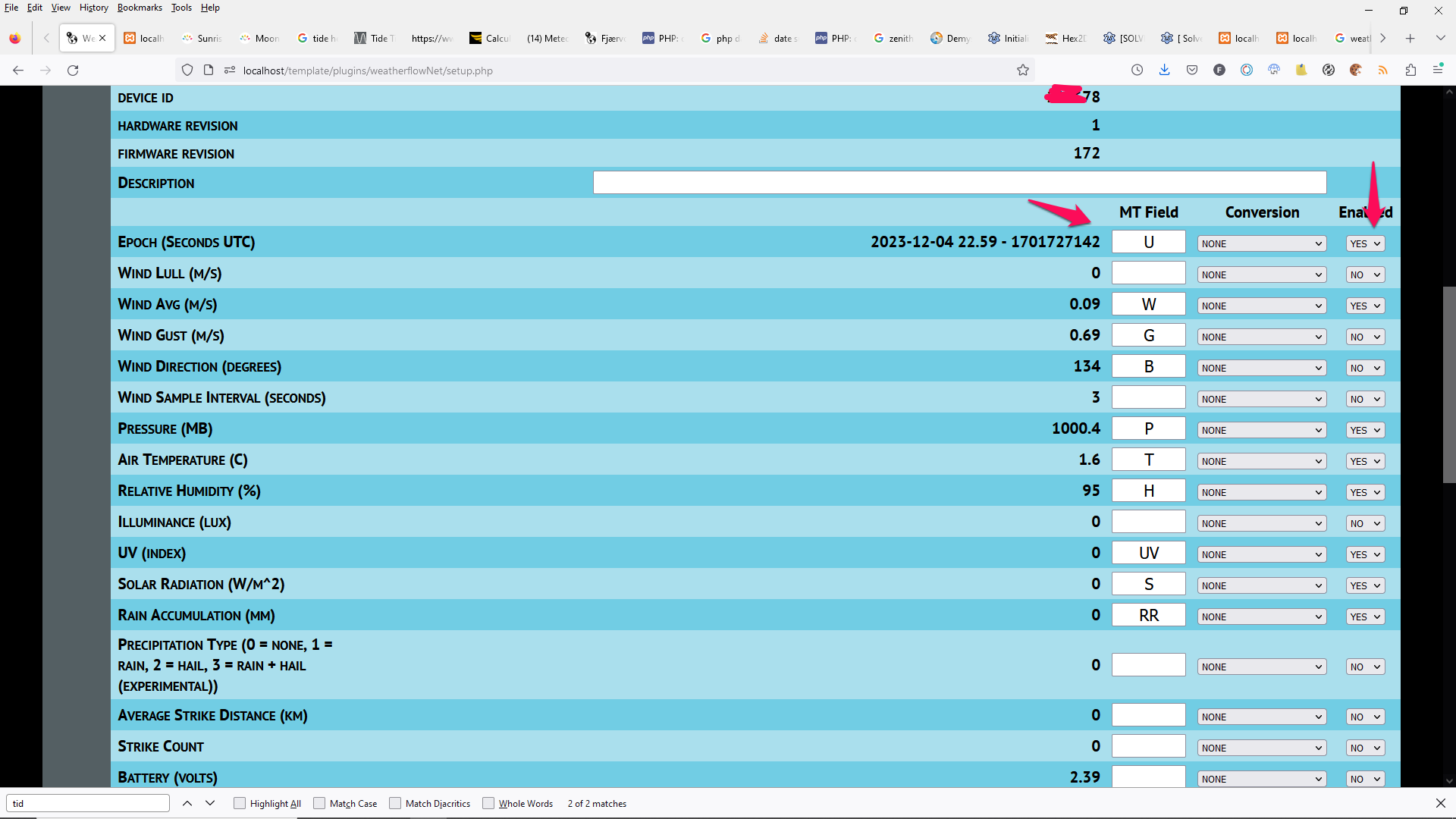Image resolution: width=1456 pixels, height=819 pixels.
Task: Open Enabled dropdown for Wind Gust
Action: coord(1365,337)
